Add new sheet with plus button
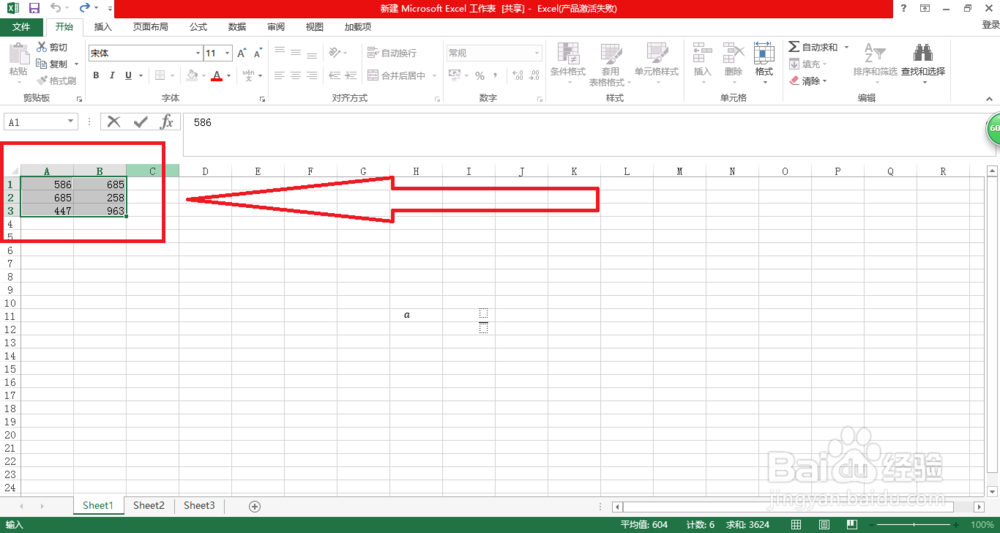1000x533 pixels. coord(255,506)
